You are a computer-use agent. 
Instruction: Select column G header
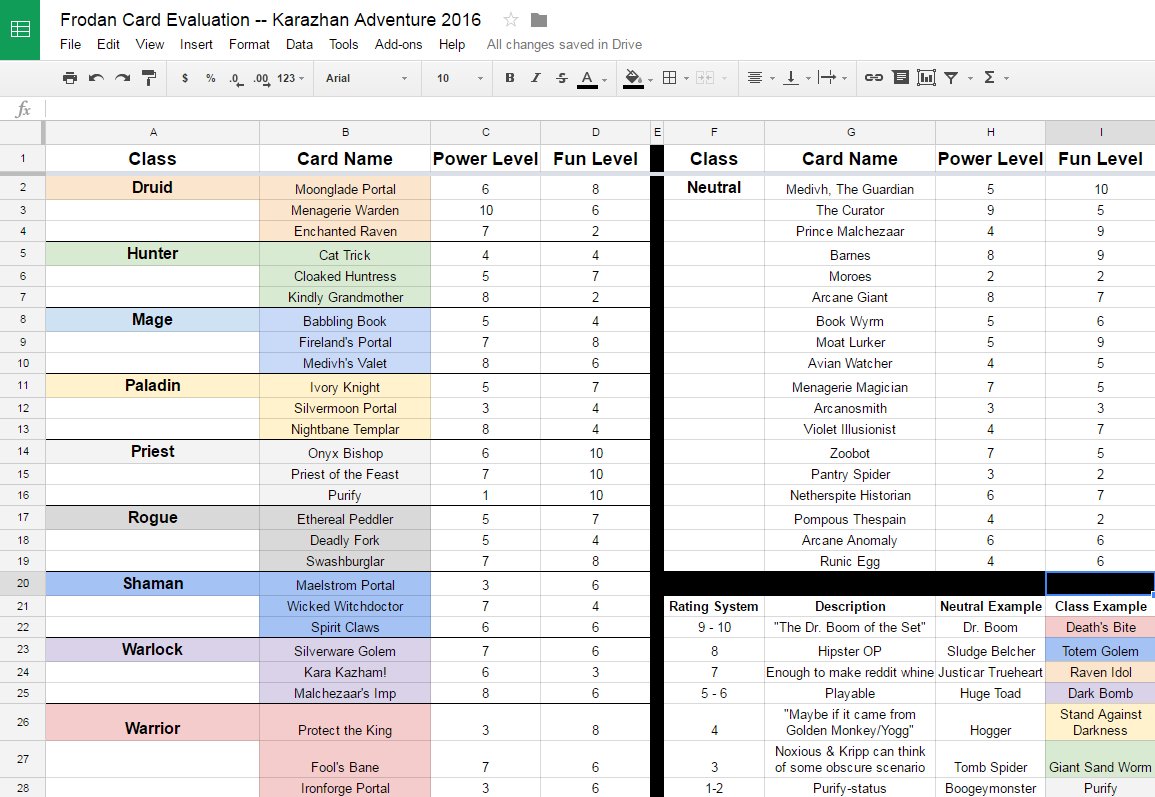pyautogui.click(x=850, y=133)
